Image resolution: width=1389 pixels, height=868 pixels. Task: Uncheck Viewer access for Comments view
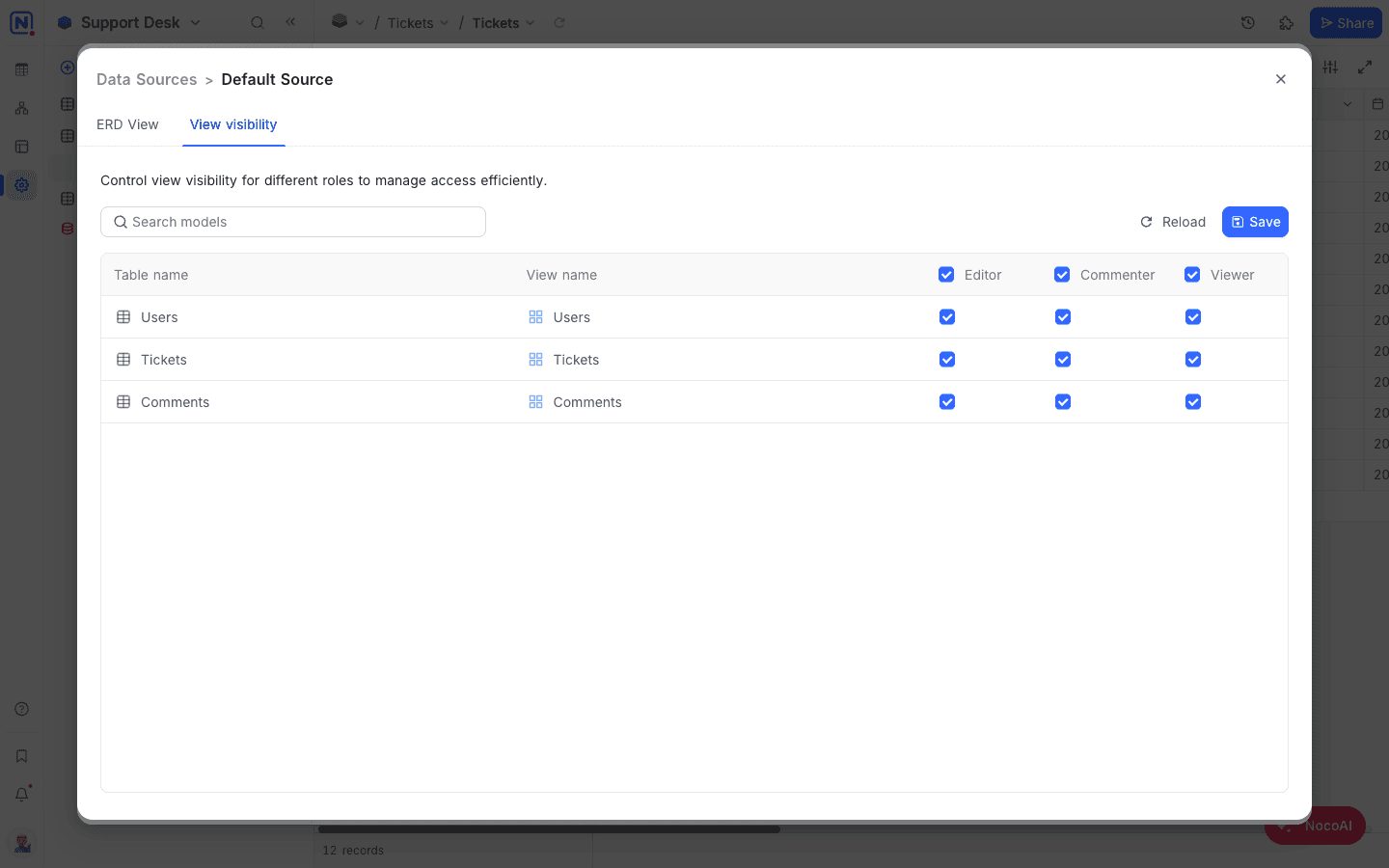(x=1193, y=402)
